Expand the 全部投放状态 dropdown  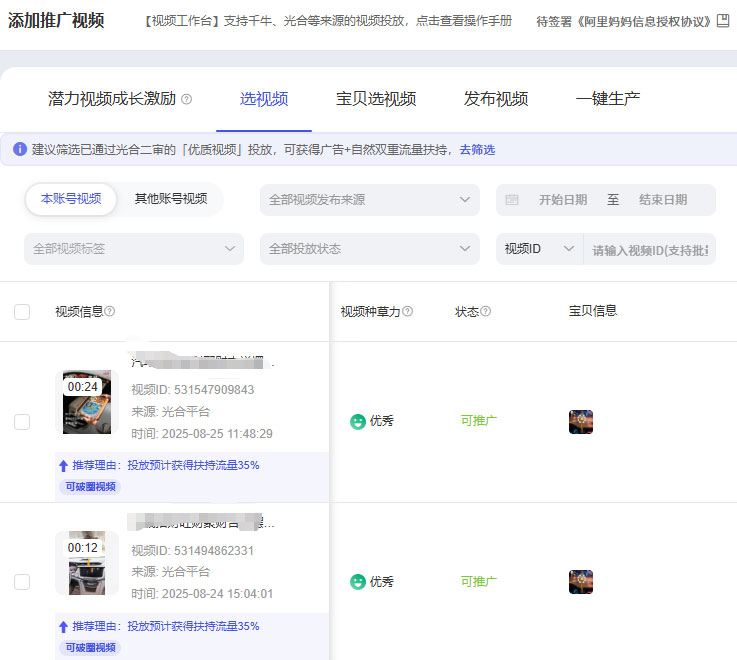[x=369, y=249]
